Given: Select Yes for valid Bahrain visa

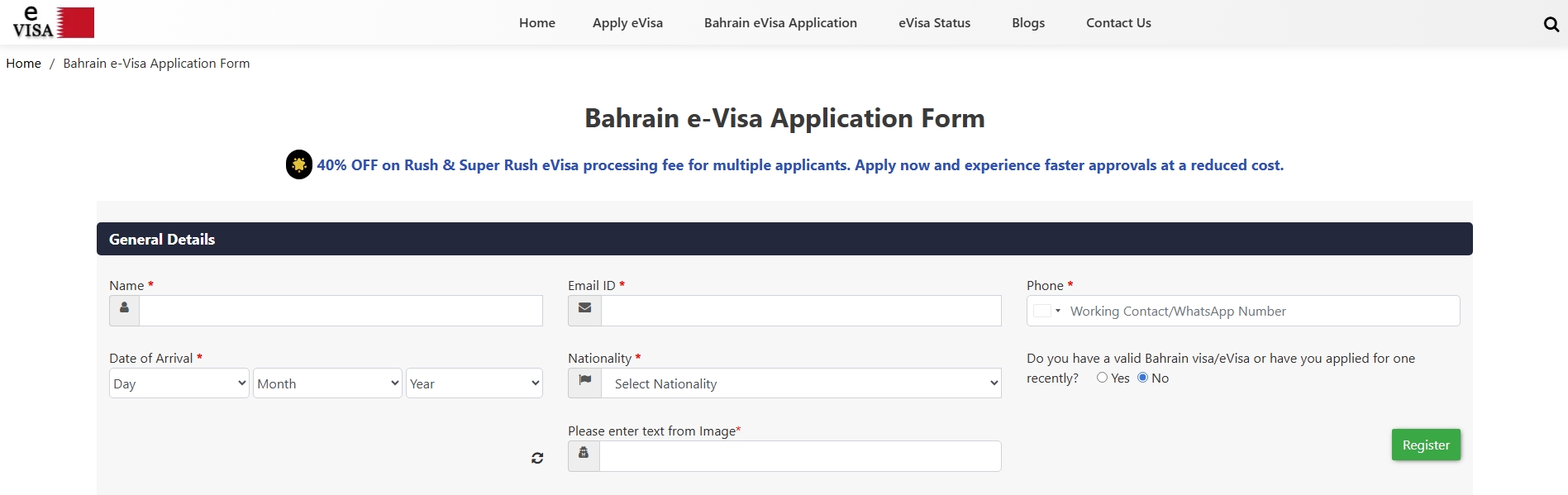Looking at the screenshot, I should coord(1102,378).
